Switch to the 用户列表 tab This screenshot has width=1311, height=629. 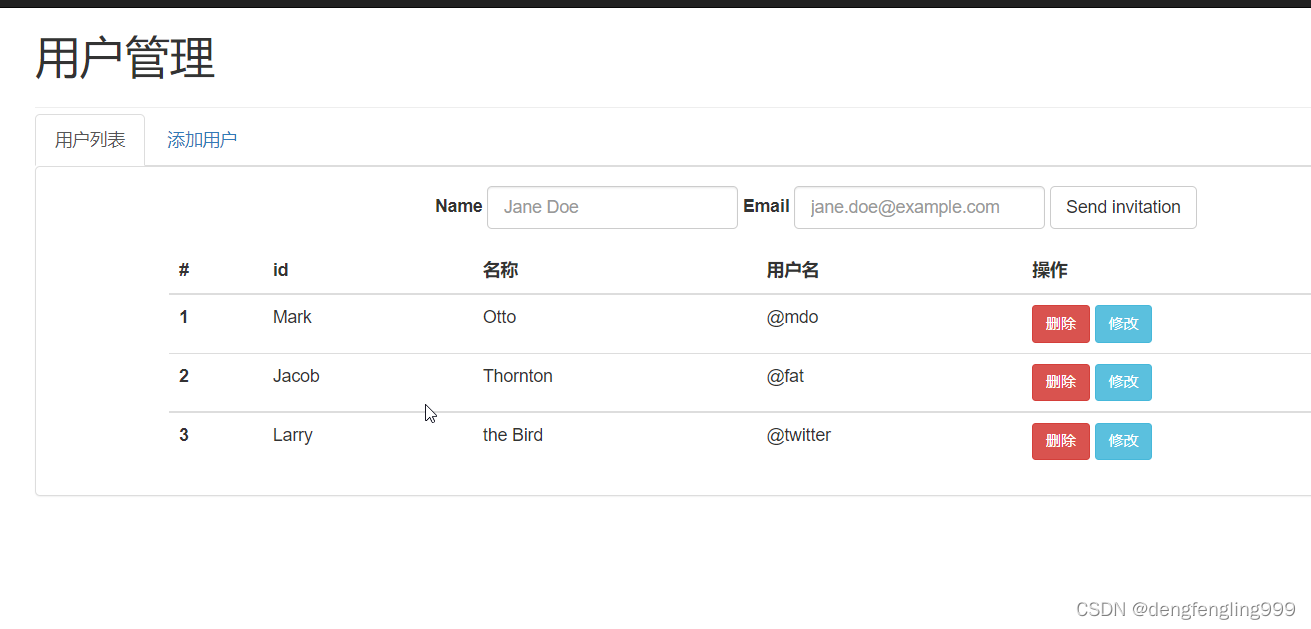(90, 140)
